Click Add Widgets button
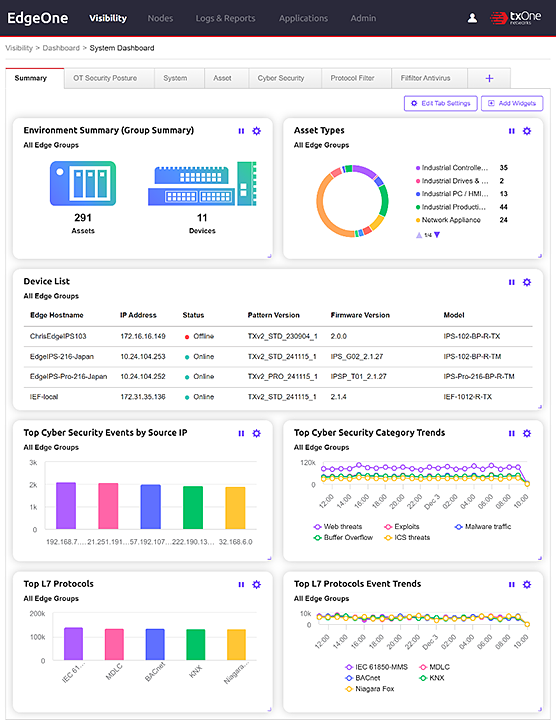This screenshot has width=556, height=720. pos(512,103)
